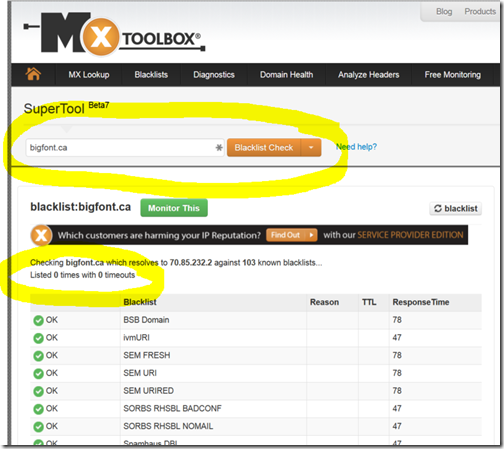Click the orange X icon in the banner
Viewport: 504px width, 449px height.
[x=41, y=235]
